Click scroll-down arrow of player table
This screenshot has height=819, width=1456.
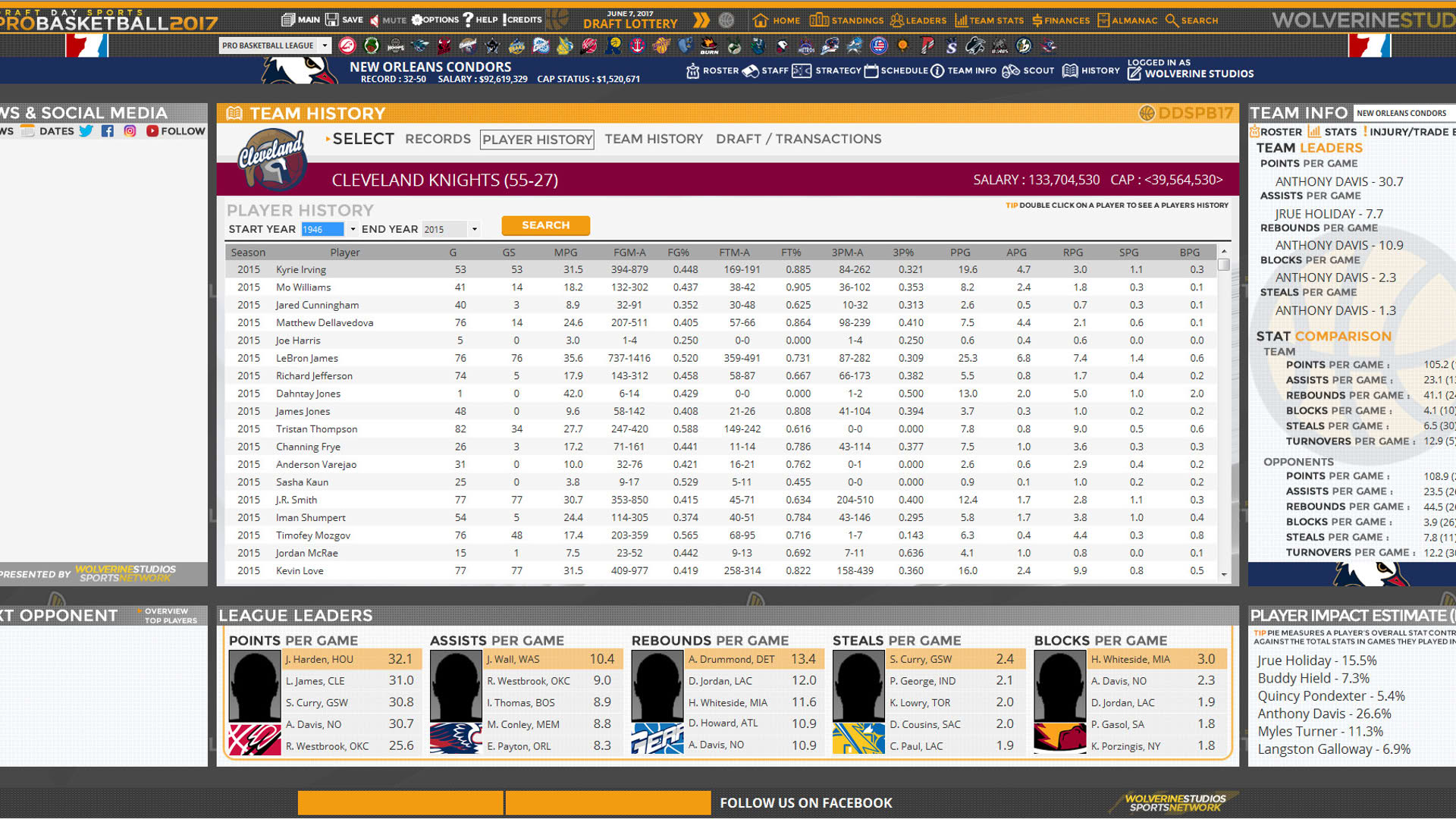tap(1224, 575)
